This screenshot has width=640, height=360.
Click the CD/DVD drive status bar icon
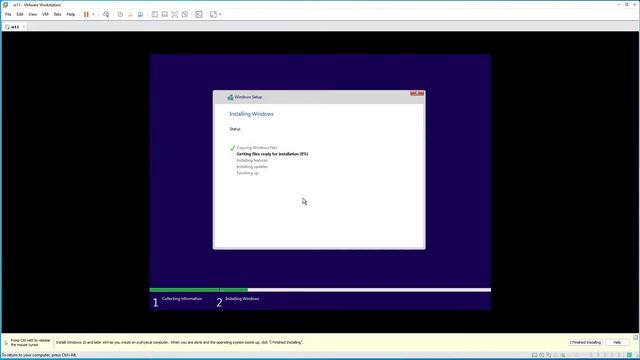pyautogui.click(x=542, y=355)
